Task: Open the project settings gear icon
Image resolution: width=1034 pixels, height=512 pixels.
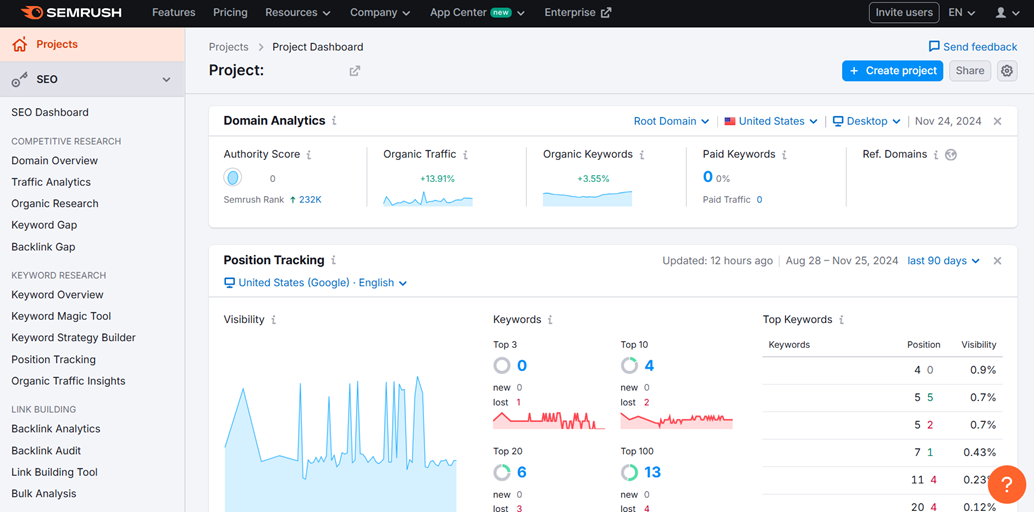Action: click(x=1007, y=71)
